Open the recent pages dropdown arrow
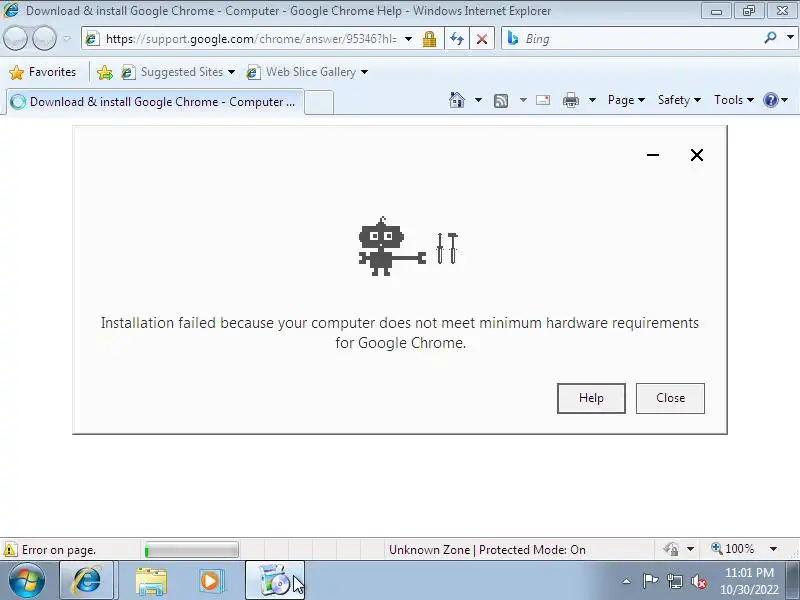 pos(67,38)
